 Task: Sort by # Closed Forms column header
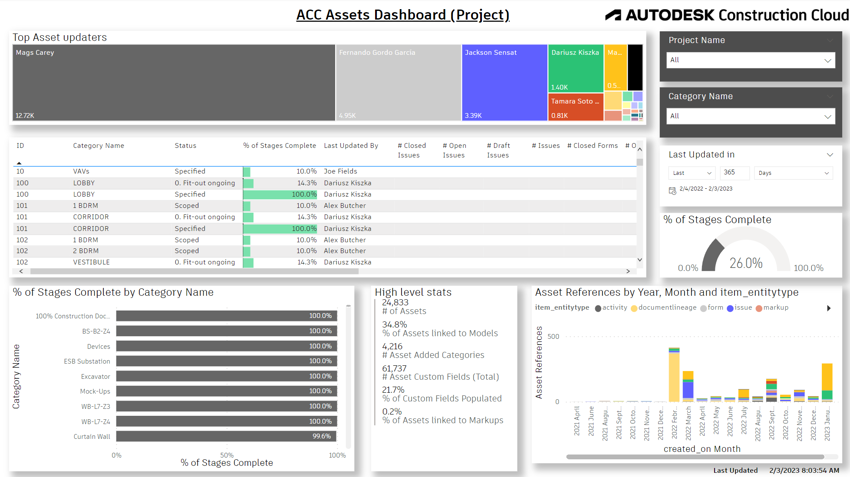(x=592, y=146)
